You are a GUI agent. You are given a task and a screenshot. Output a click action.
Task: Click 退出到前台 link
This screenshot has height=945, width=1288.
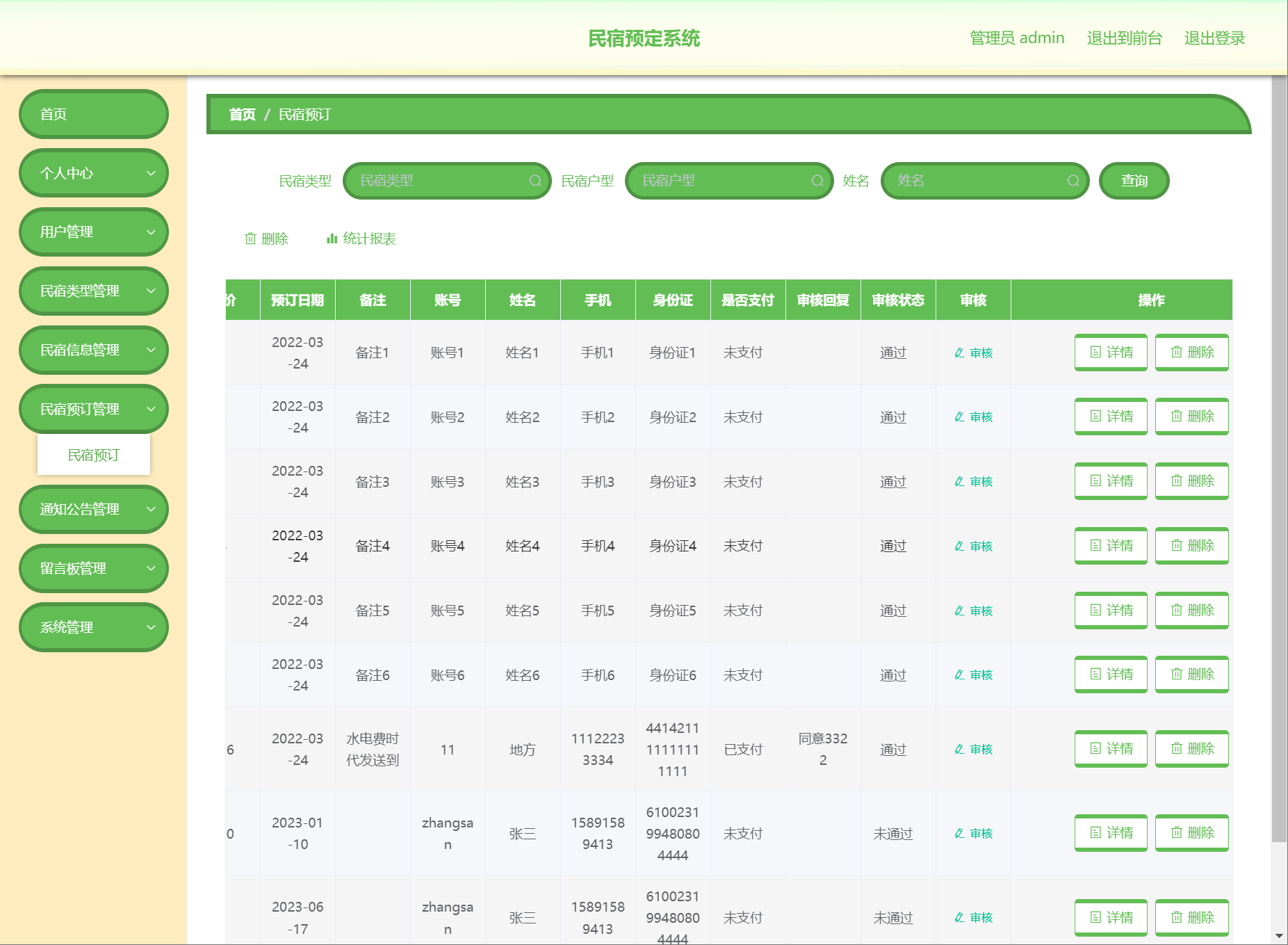1124,38
